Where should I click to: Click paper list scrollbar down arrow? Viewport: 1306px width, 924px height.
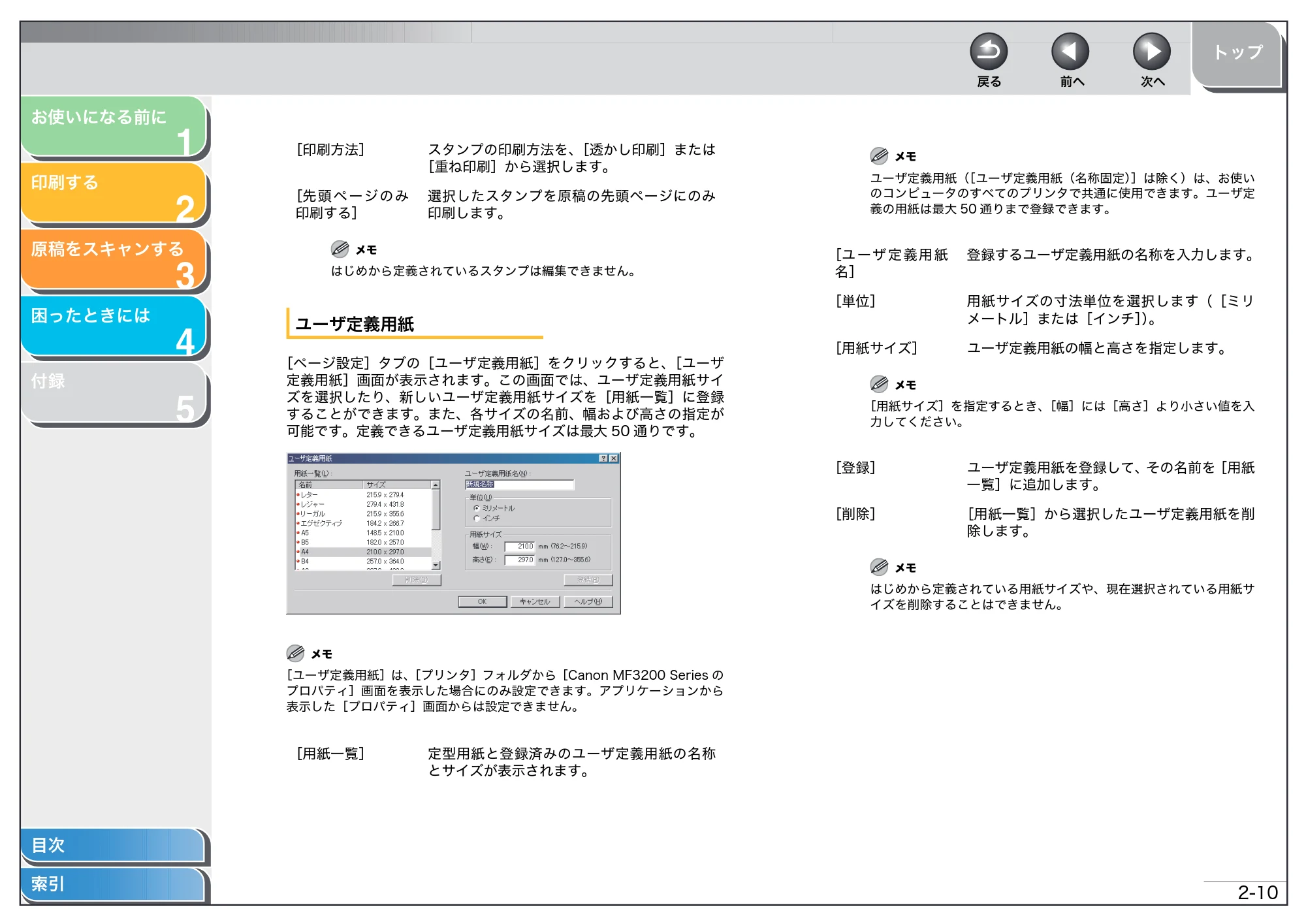[x=436, y=566]
